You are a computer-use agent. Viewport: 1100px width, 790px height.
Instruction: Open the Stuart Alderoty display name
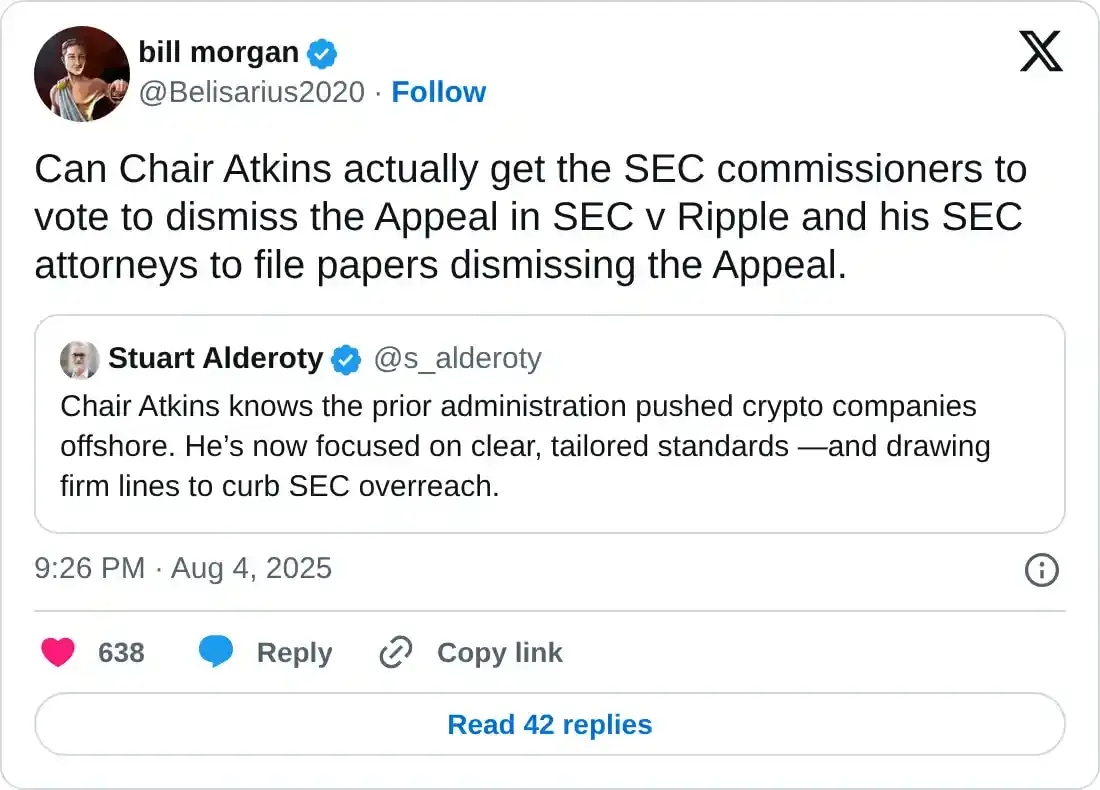[215, 359]
